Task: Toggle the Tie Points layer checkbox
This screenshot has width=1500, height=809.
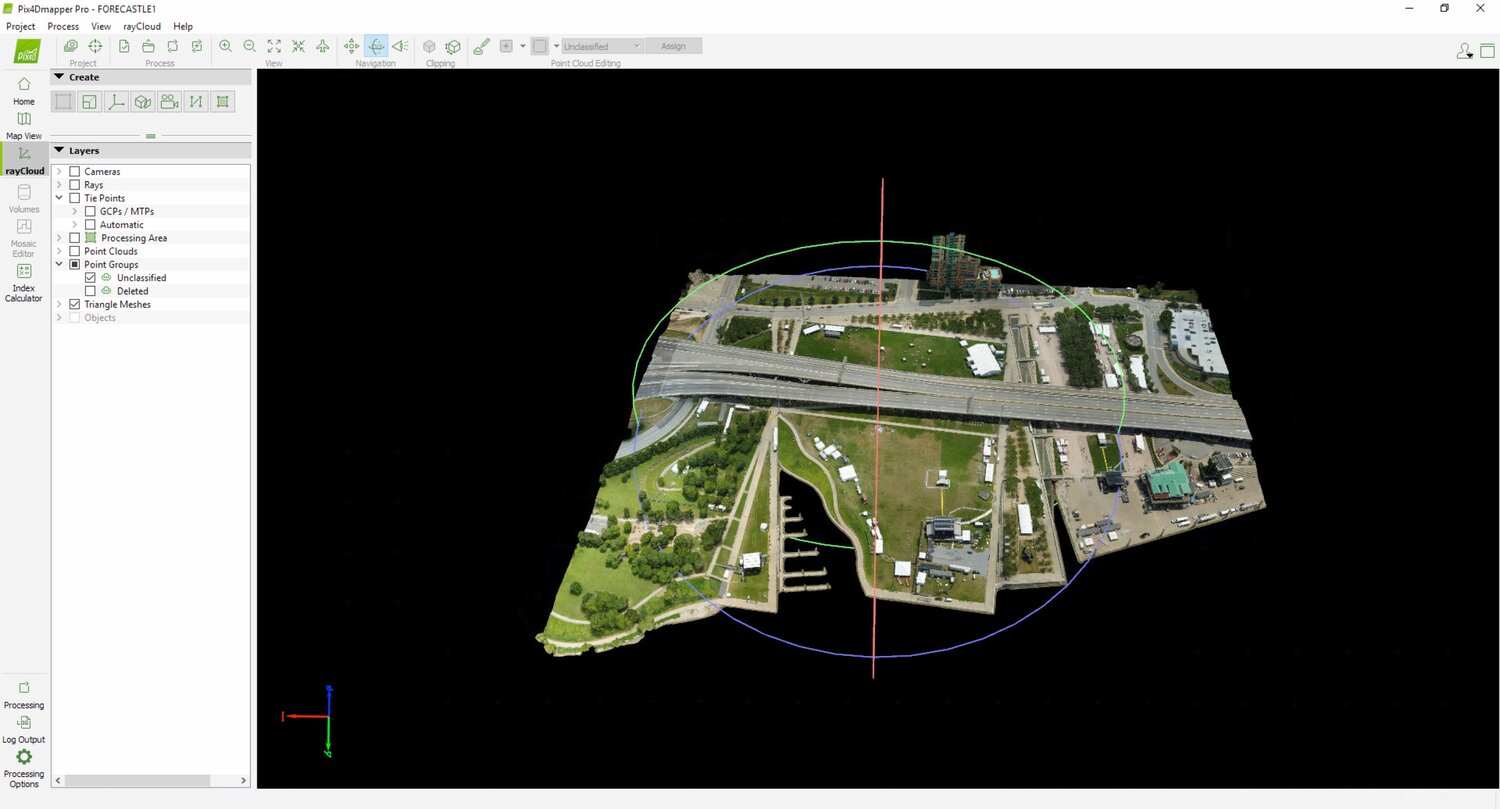Action: (x=74, y=198)
